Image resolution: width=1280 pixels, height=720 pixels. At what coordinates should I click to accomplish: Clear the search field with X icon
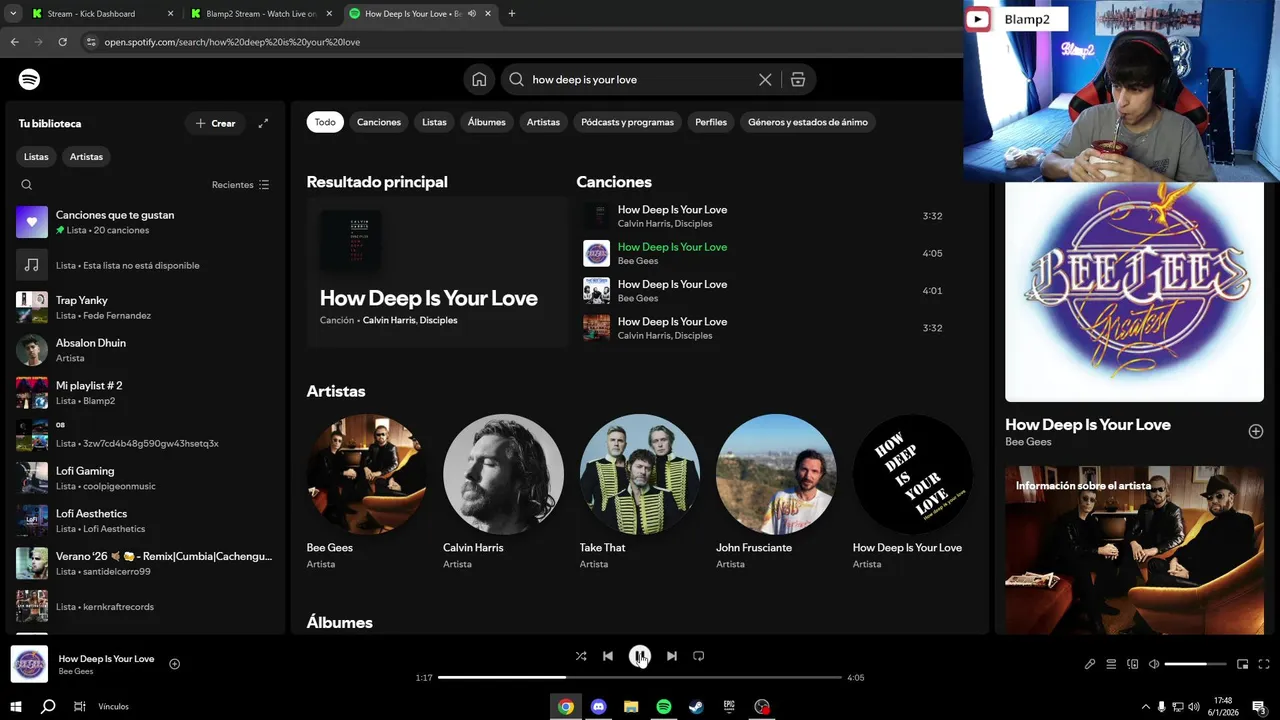coord(765,79)
